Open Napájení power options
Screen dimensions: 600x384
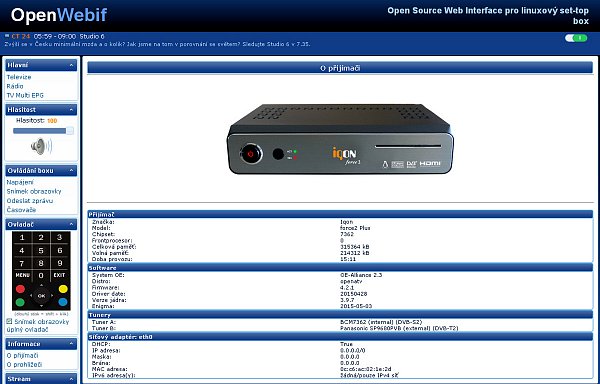click(20, 182)
